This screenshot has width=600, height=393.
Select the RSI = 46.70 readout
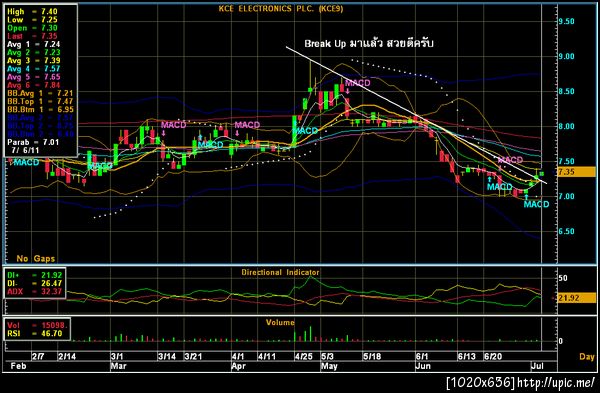coord(34,334)
